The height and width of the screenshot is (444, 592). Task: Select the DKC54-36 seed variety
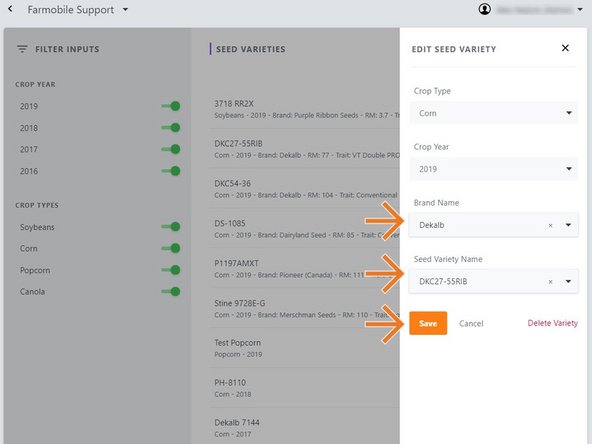(304, 189)
